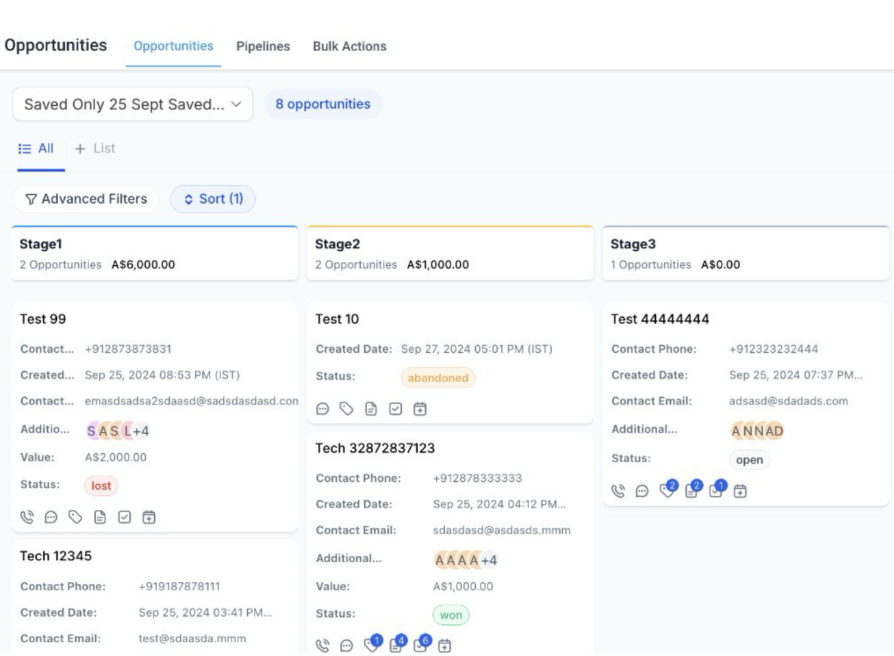Click the lost status badge
The width and height of the screenshot is (894, 656).
click(101, 486)
